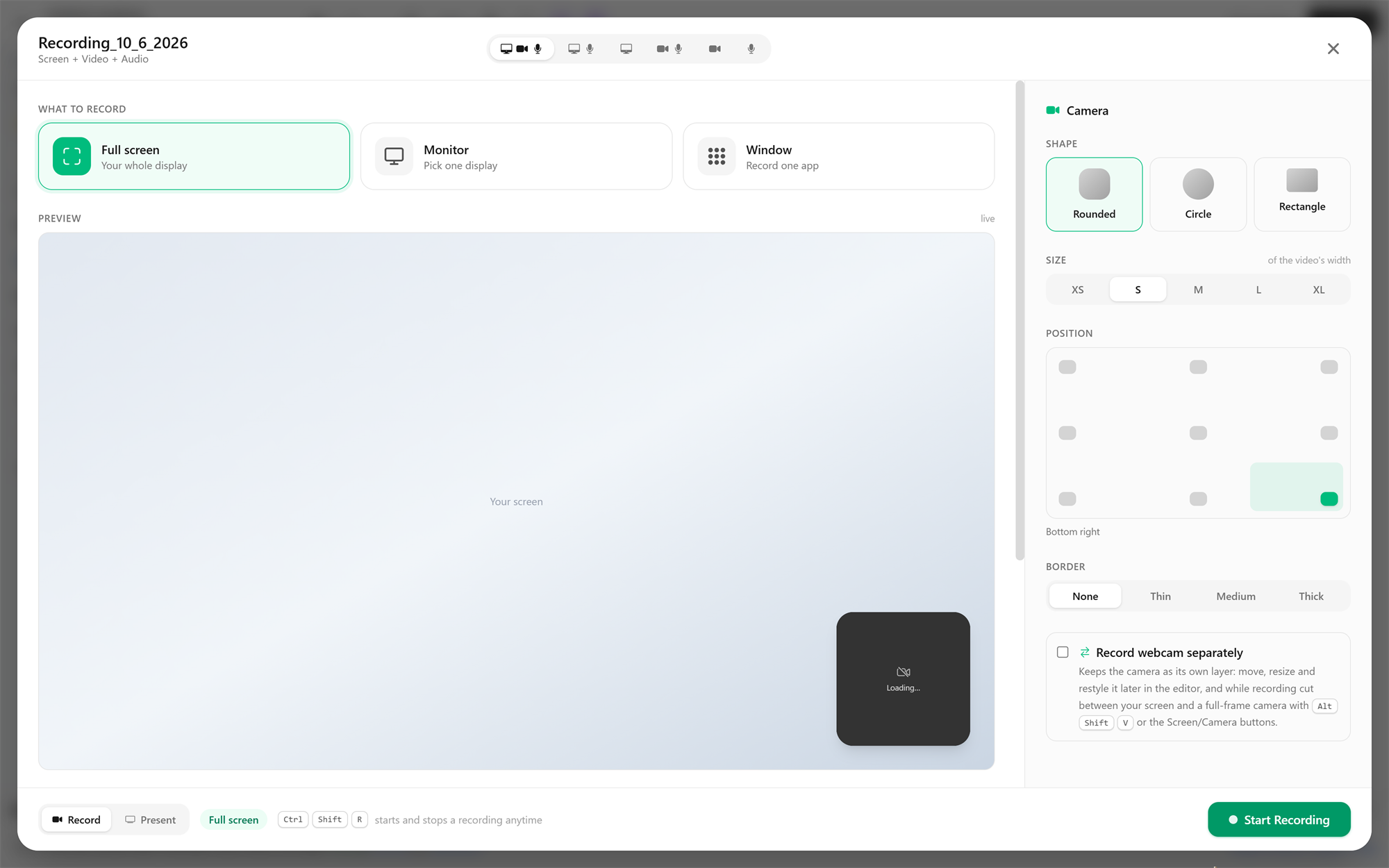Set border to None
Image resolution: width=1389 pixels, height=868 pixels.
pos(1085,596)
